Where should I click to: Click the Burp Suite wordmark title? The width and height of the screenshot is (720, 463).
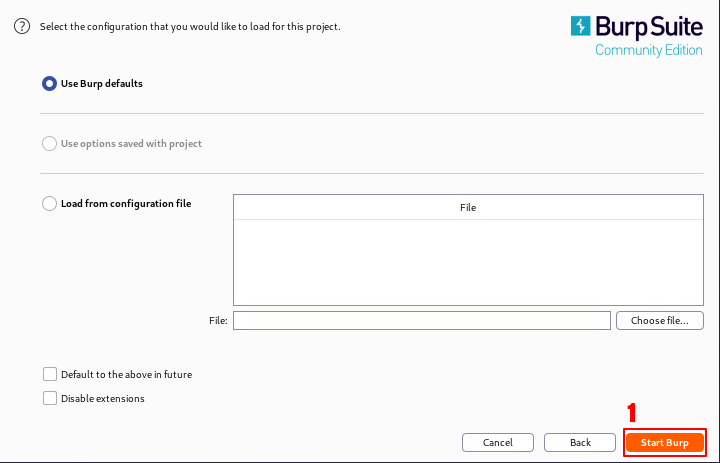pyautogui.click(x=649, y=26)
